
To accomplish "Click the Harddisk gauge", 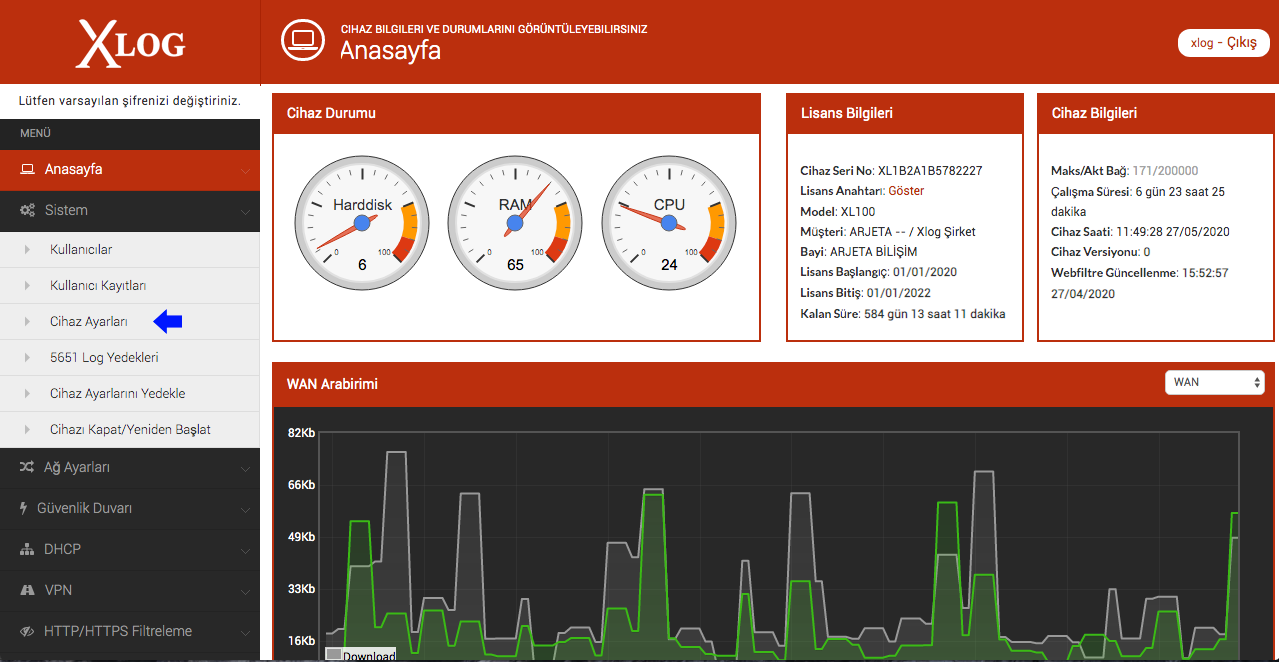I will (362, 222).
